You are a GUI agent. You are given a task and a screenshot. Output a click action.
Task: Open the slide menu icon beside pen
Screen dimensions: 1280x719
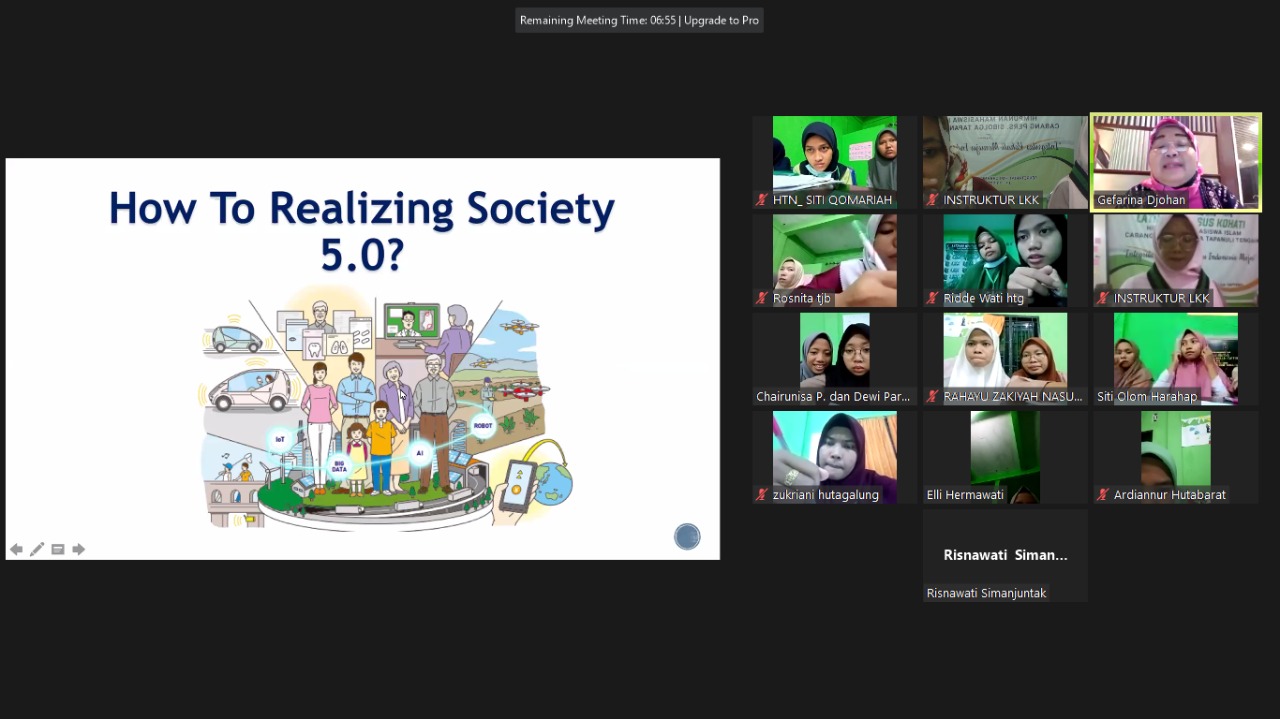tap(58, 549)
